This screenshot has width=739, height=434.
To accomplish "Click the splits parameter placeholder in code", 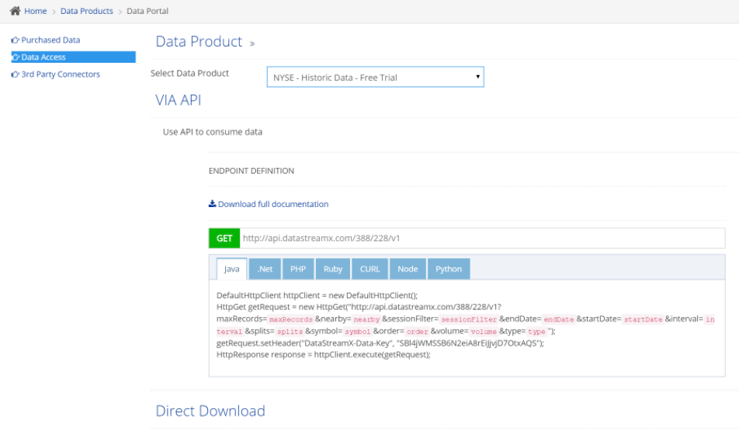I will (x=289, y=331).
